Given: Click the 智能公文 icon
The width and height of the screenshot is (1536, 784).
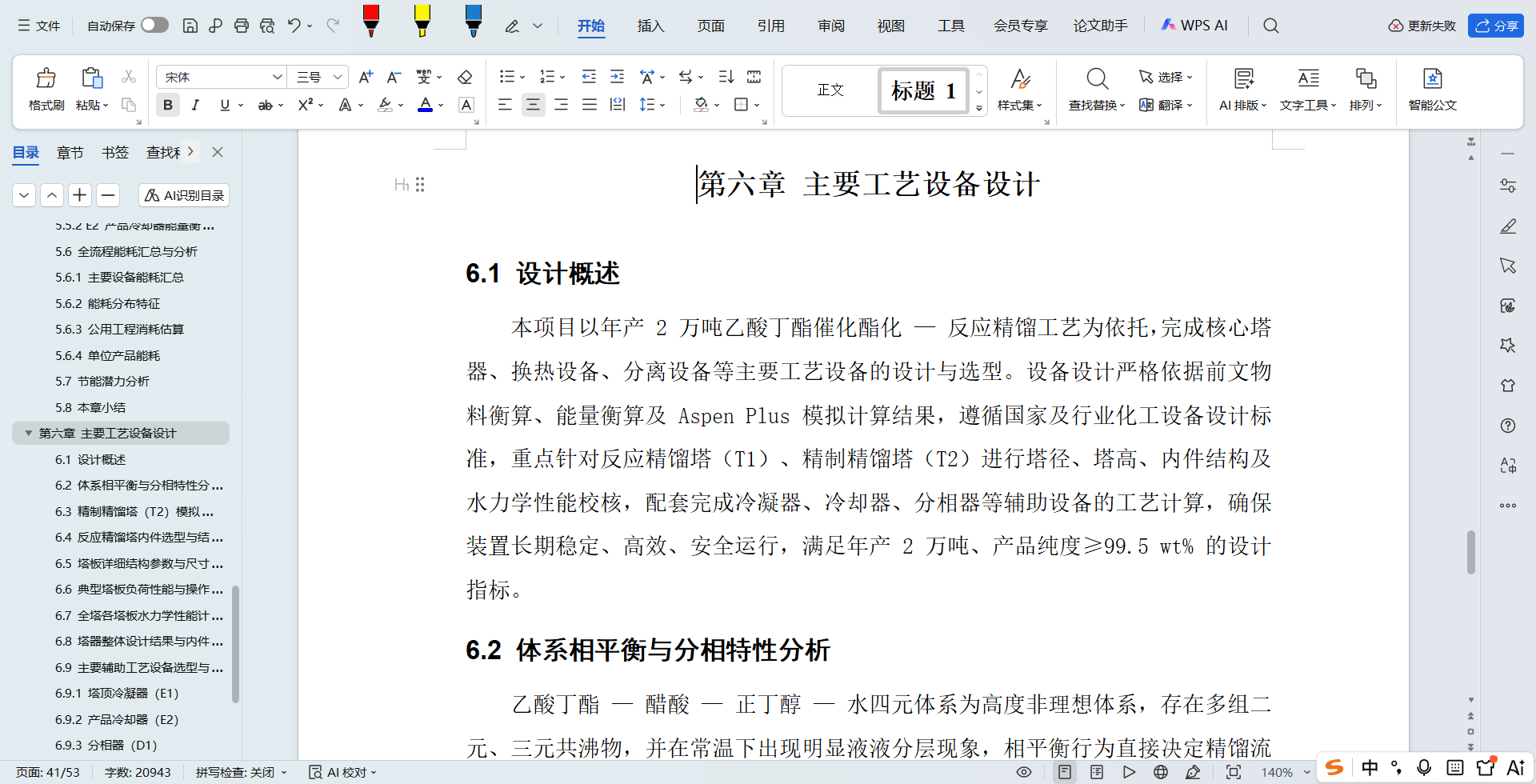Looking at the screenshot, I should pyautogui.click(x=1432, y=78).
